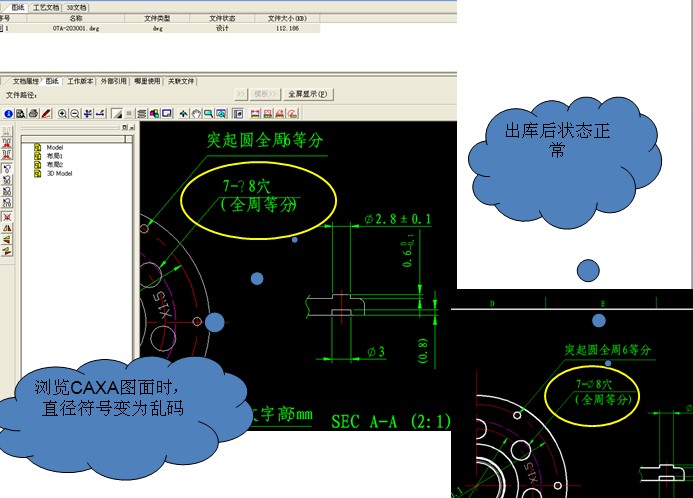Image resolution: width=693 pixels, height=498 pixels.
Task: Rotate view 90 degrees using side toolbar
Action: pyautogui.click(x=7, y=180)
